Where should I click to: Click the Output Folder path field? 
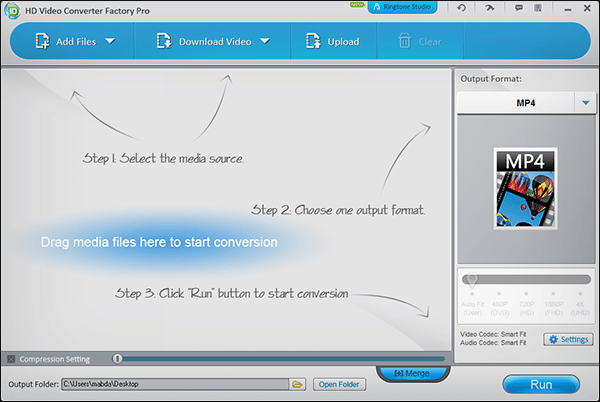click(x=174, y=384)
